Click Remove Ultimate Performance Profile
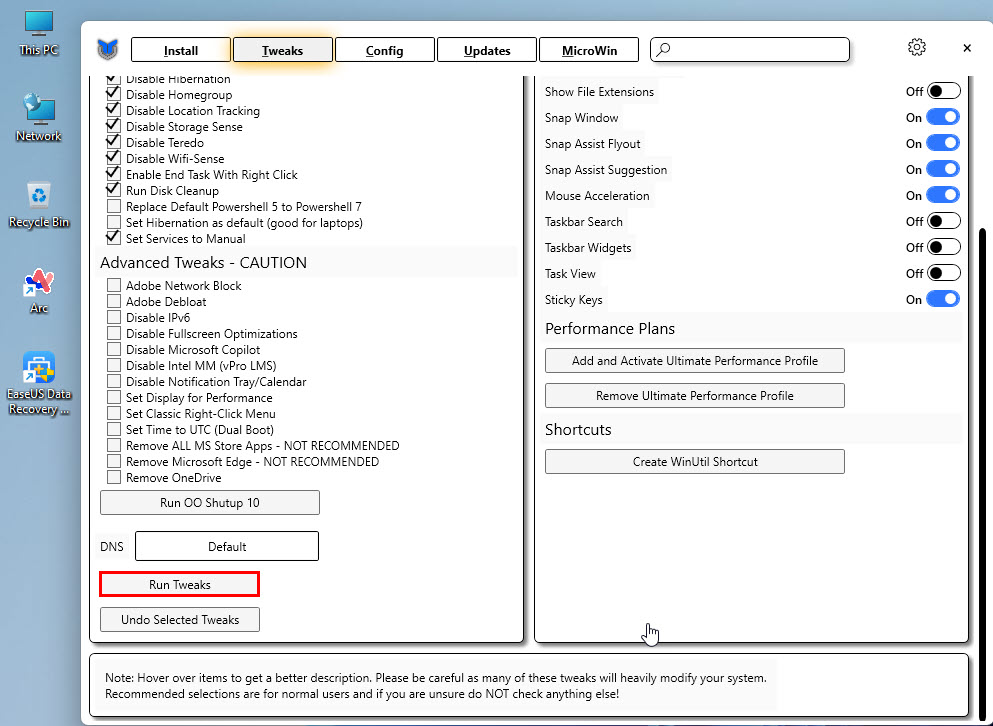993x726 pixels. coord(695,395)
